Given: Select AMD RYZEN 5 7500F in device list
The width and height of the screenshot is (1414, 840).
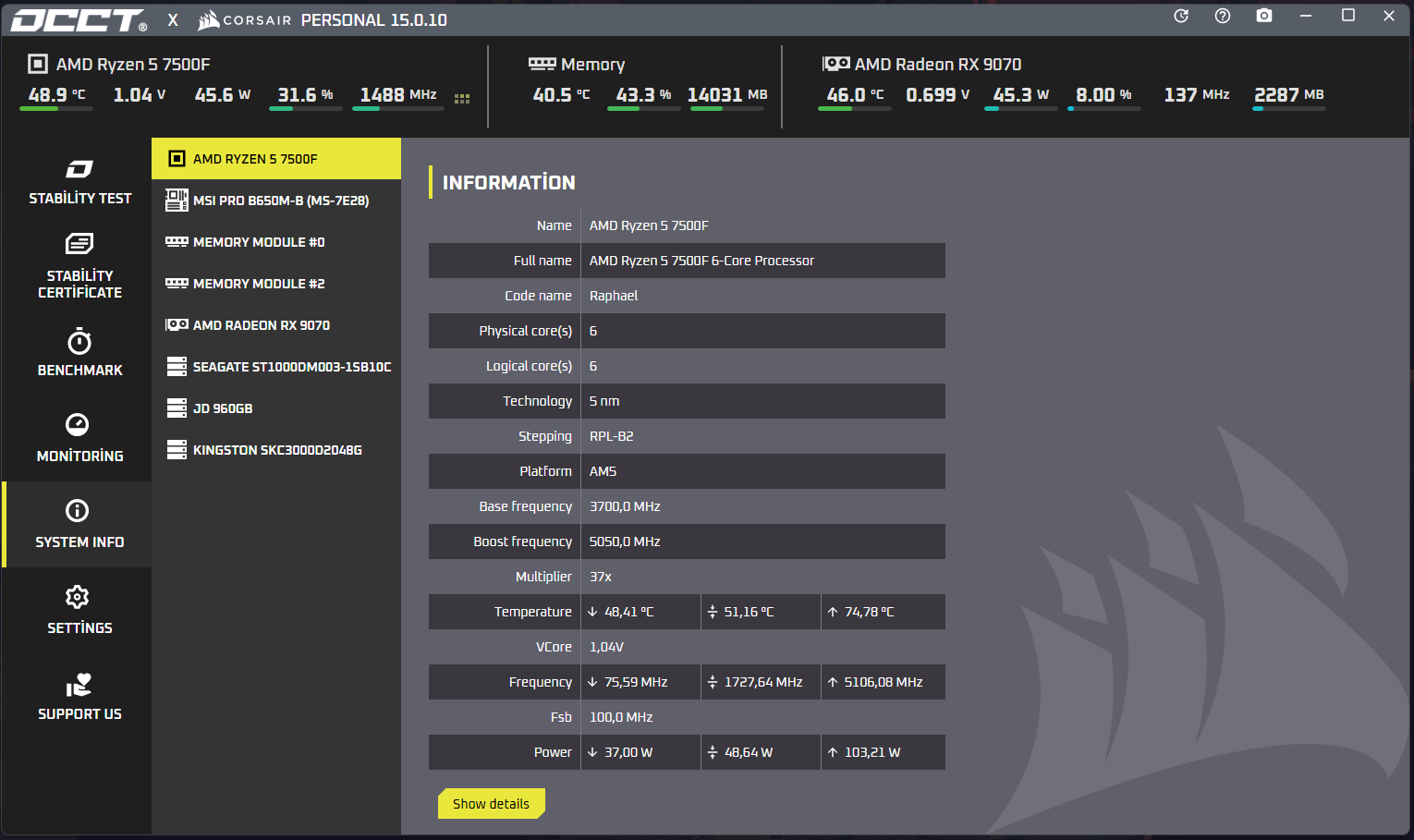Looking at the screenshot, I should coord(276,159).
